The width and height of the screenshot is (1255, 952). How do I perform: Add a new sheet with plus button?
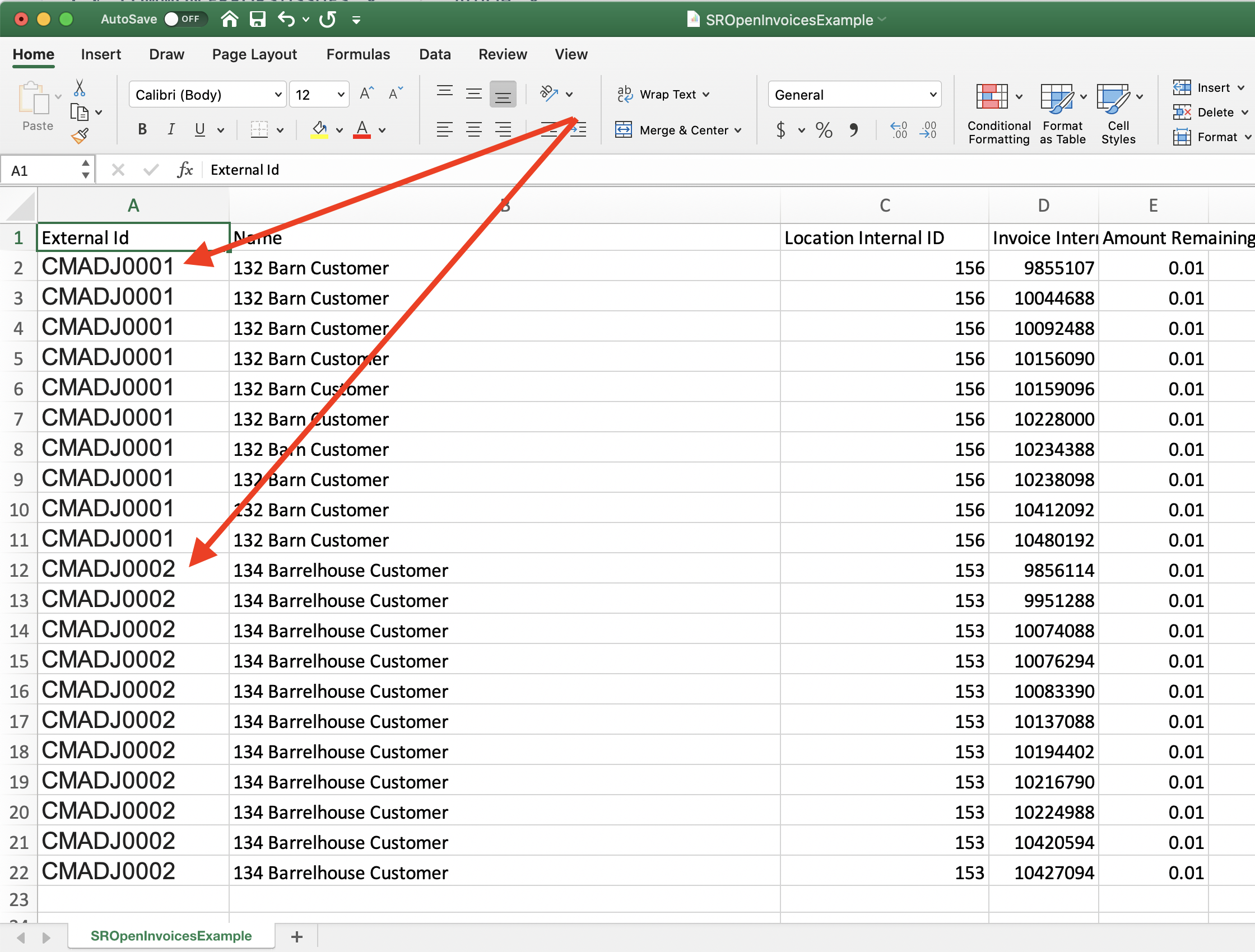pos(297,937)
